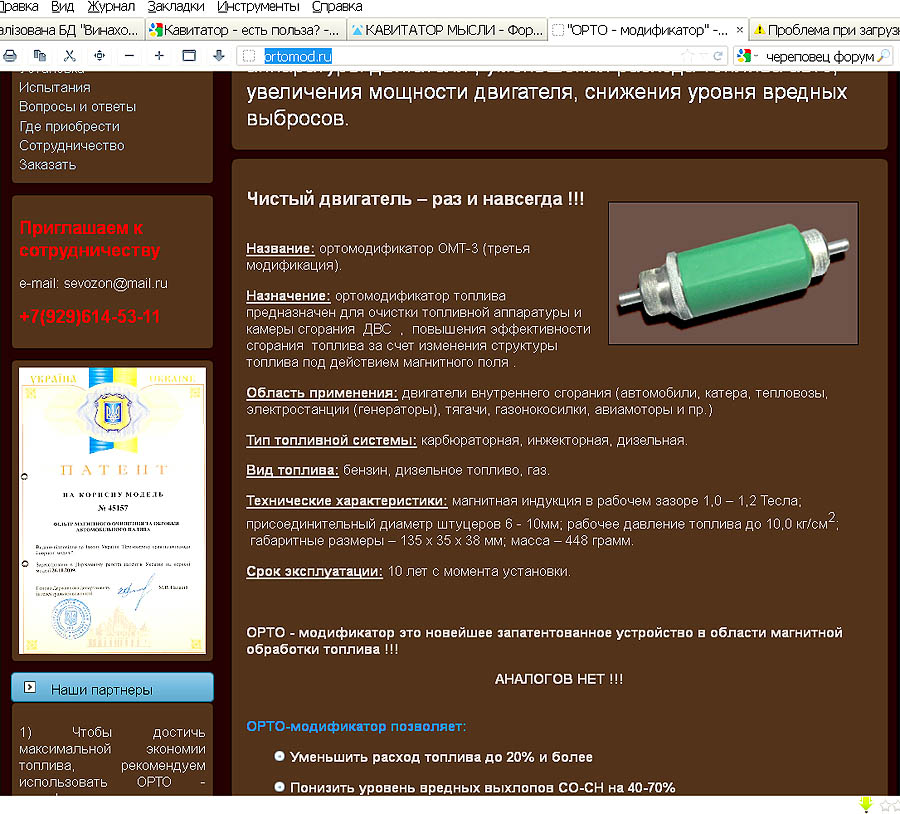This screenshot has width=900, height=814.
Task: Click the sevozon@mail.ru email address
Action: tap(115, 283)
